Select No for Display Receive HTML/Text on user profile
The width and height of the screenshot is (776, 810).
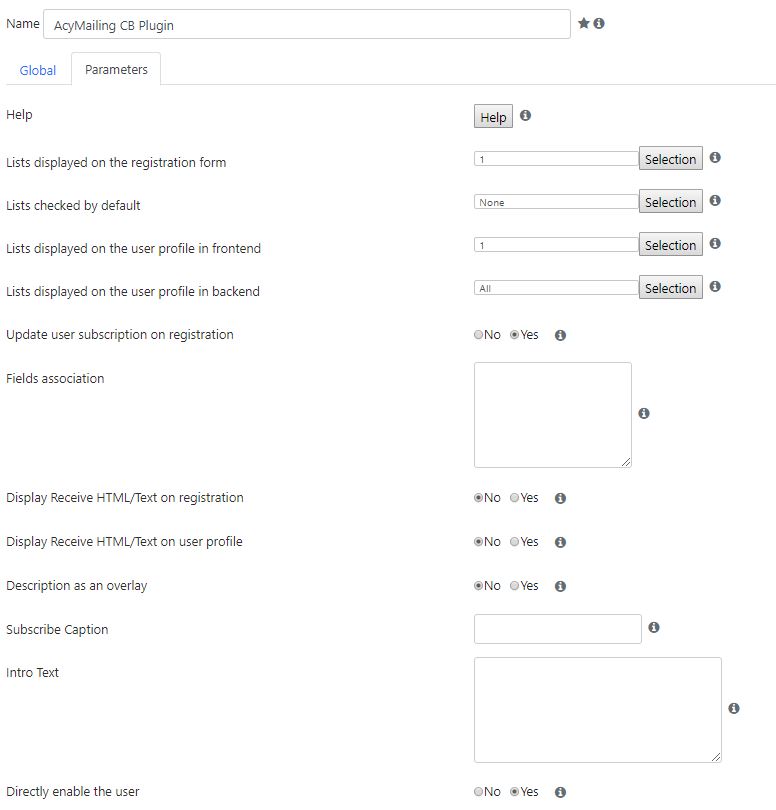[x=478, y=541]
